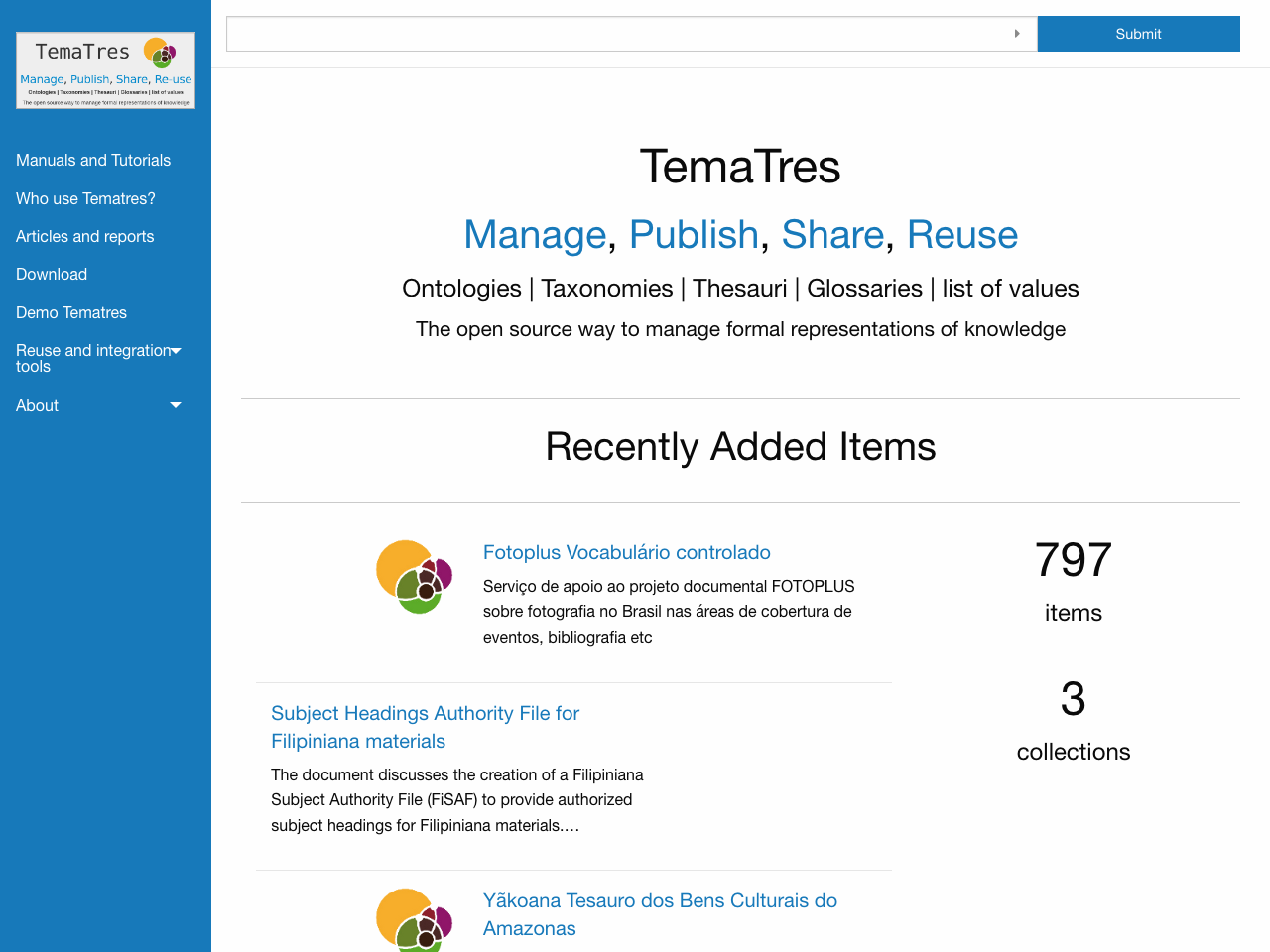Viewport: 1270px width, 952px height.
Task: Open the Yãkoana Tesauro dos Bens Culturais link
Action: [660, 913]
